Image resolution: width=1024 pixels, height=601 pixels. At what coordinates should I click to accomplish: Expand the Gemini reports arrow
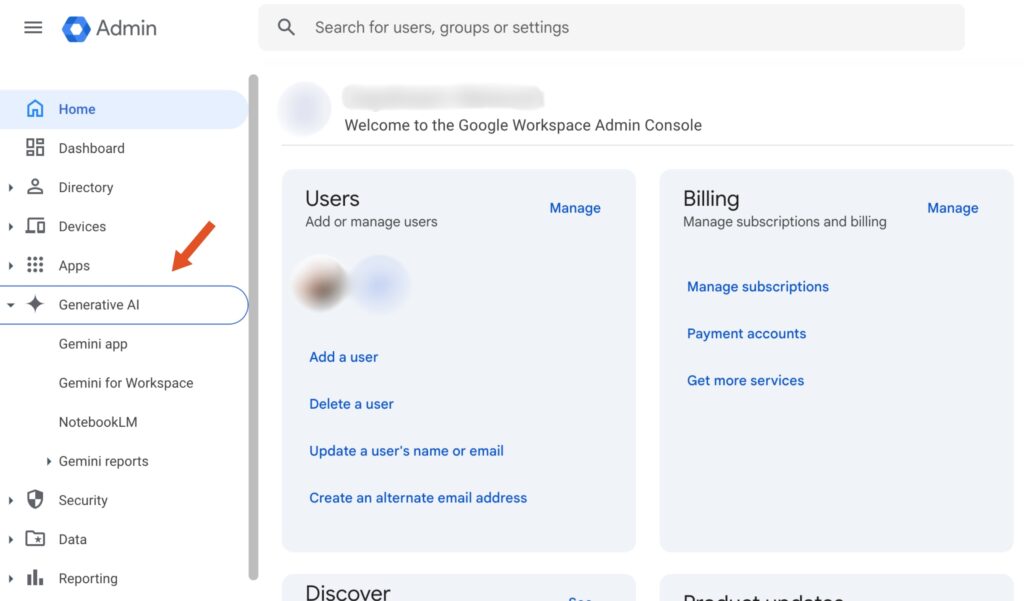coord(48,461)
